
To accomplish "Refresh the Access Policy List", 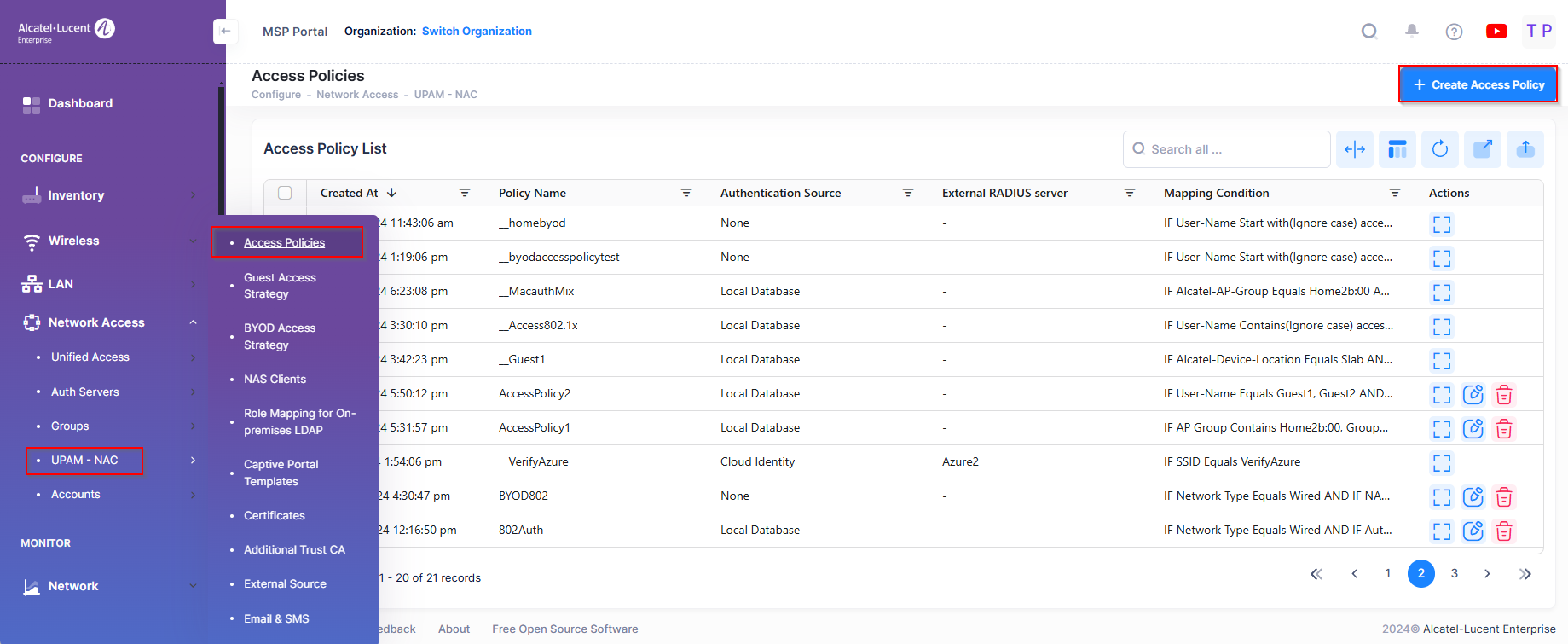I will (1440, 149).
